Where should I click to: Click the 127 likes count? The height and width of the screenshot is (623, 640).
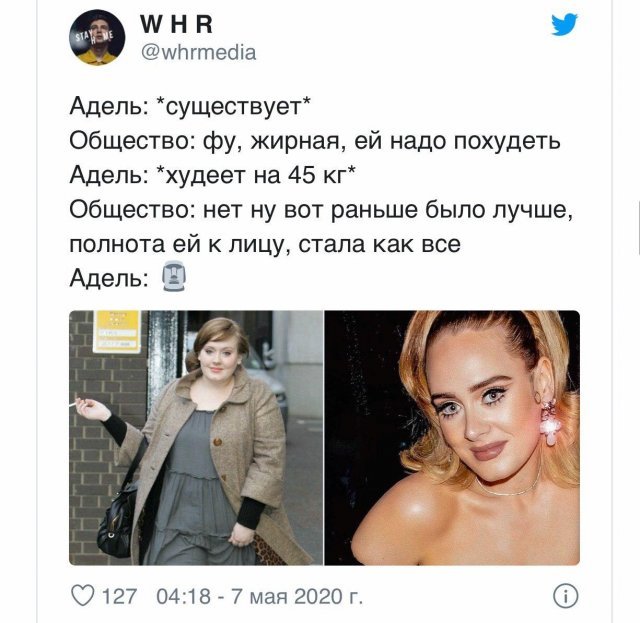coord(119,596)
